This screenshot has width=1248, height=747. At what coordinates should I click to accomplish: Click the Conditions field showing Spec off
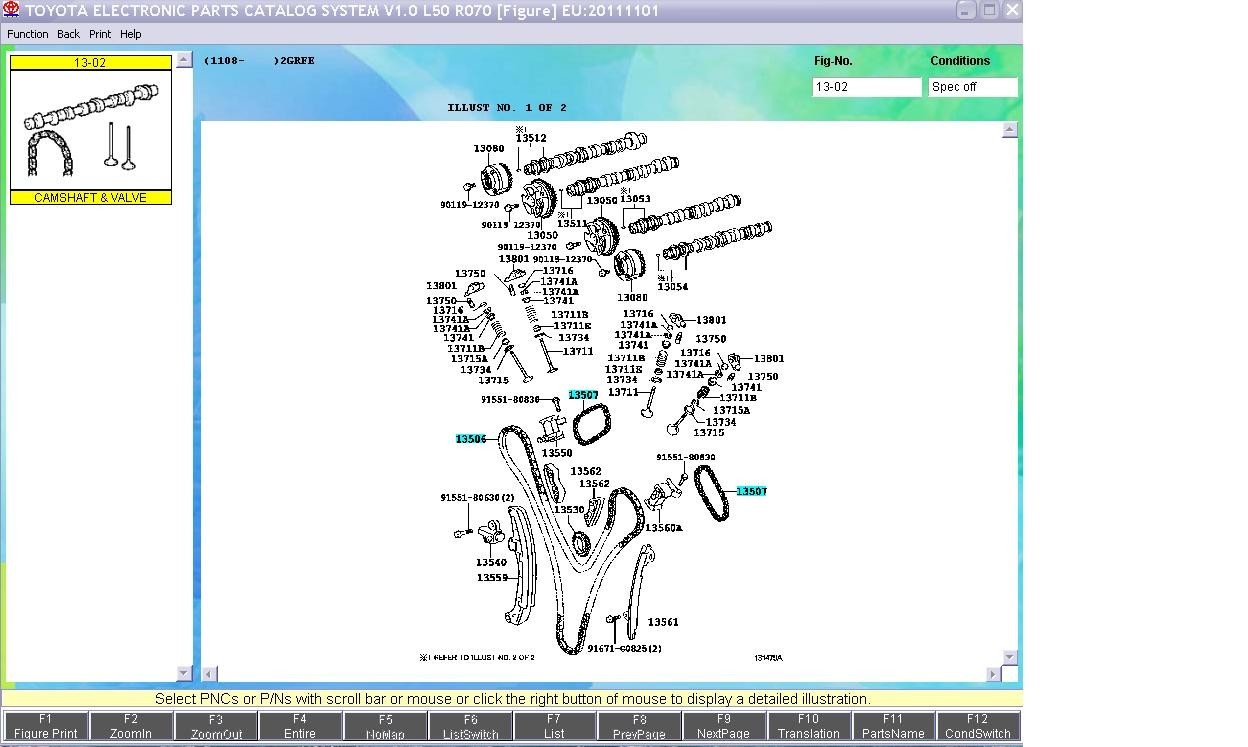point(973,87)
